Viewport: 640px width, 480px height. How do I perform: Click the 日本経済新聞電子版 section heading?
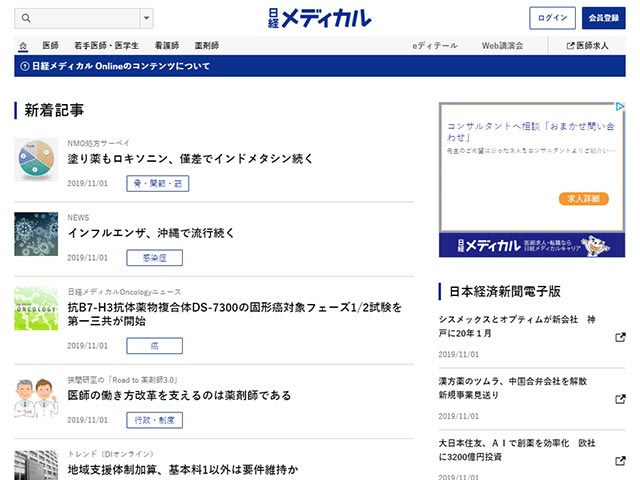pyautogui.click(x=504, y=291)
